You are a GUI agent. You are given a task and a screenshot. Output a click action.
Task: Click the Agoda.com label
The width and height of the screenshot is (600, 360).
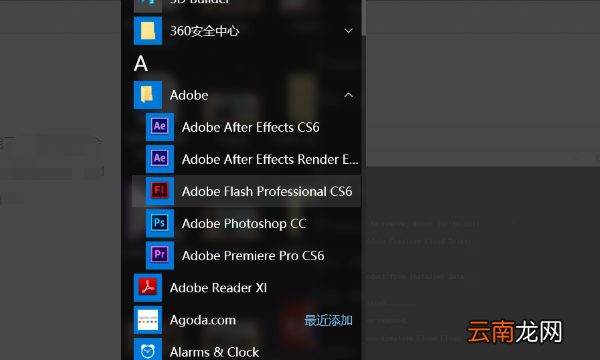pos(203,320)
